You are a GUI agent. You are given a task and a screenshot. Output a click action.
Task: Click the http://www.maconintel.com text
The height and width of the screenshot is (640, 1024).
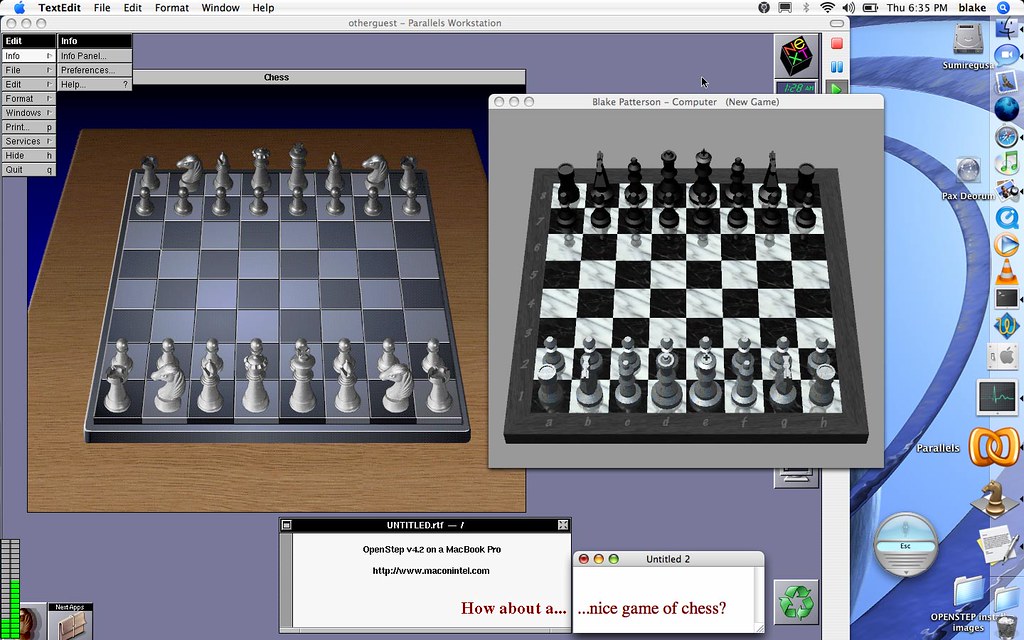click(431, 571)
